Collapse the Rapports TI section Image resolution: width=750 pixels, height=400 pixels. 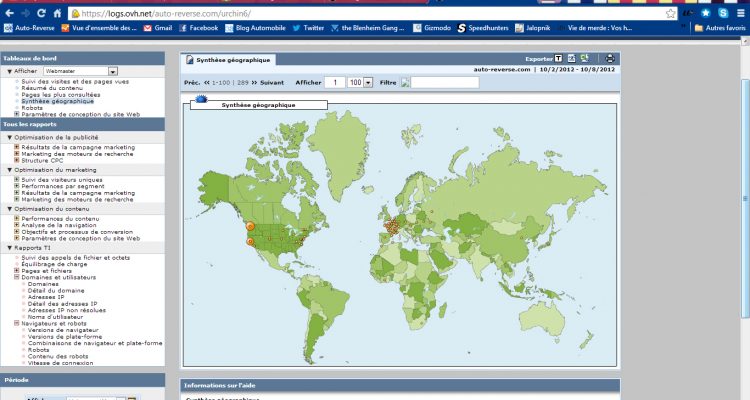pos(9,247)
